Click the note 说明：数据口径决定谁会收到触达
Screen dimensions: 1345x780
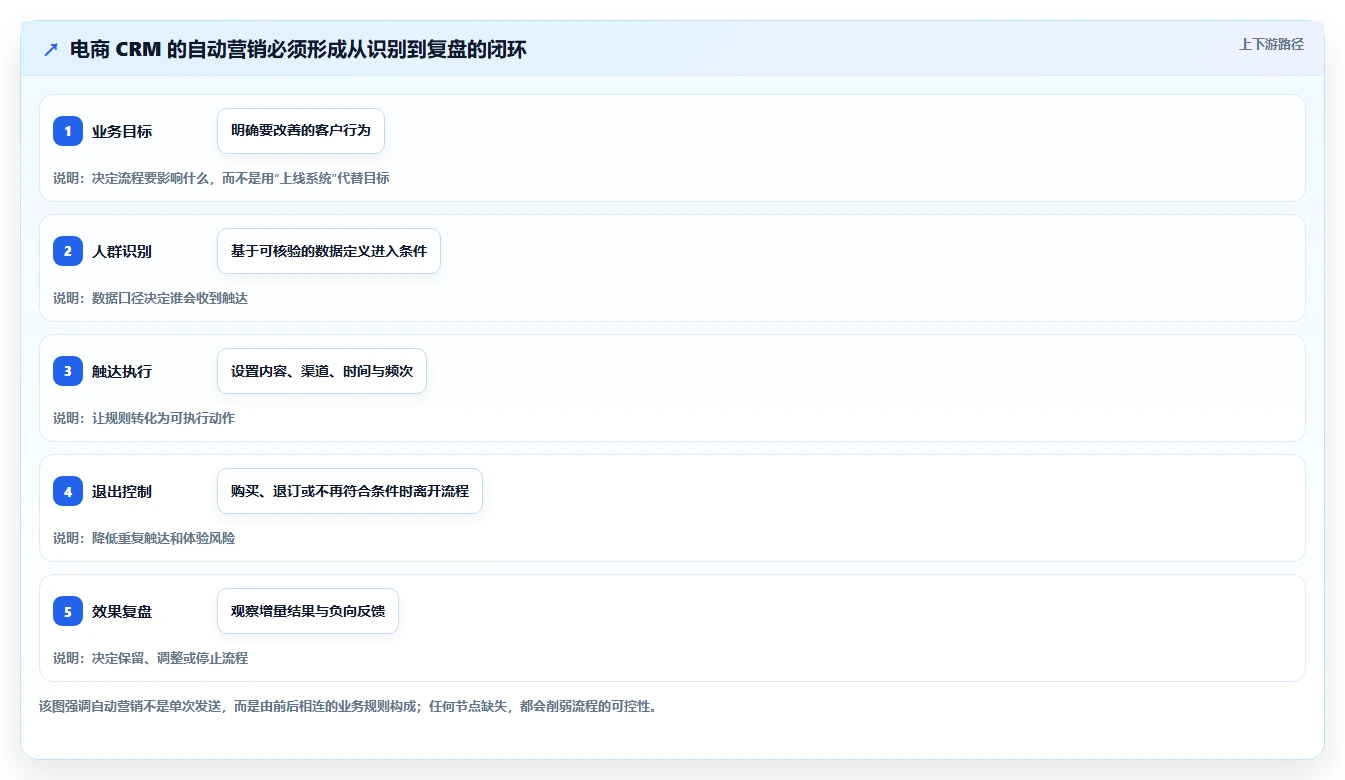pyautogui.click(x=150, y=298)
